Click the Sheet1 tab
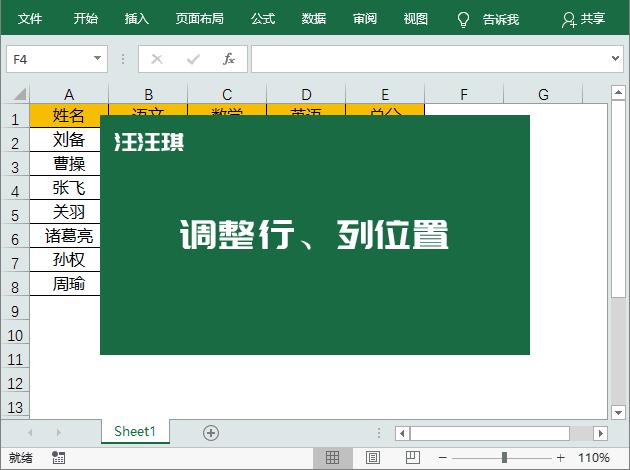630x470 pixels. 135,431
